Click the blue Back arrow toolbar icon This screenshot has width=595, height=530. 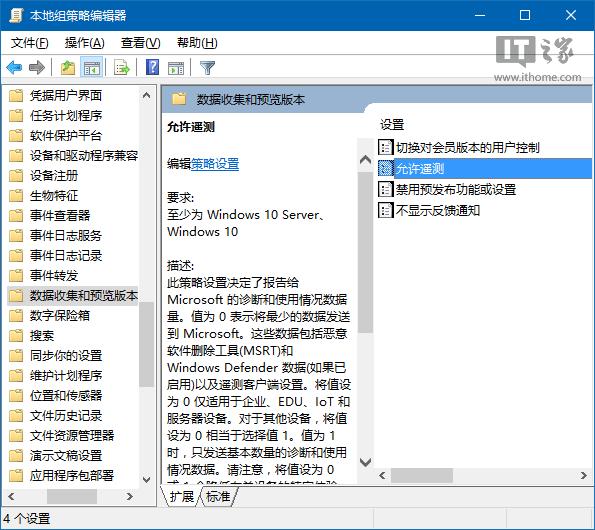click(14, 68)
